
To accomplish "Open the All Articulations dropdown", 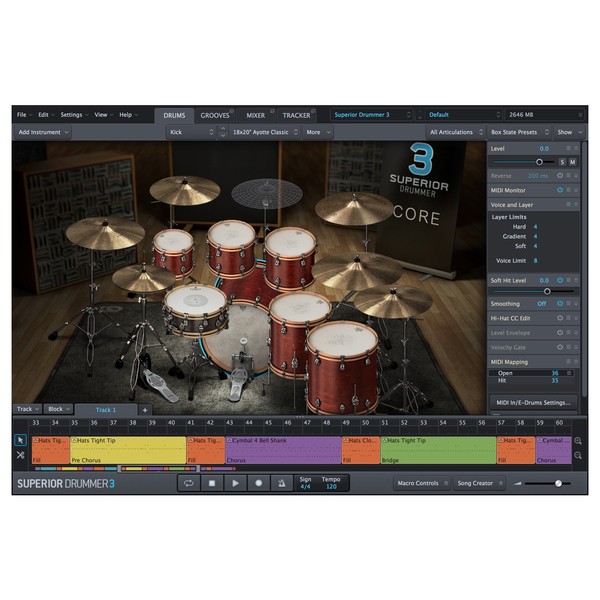I will point(456,132).
